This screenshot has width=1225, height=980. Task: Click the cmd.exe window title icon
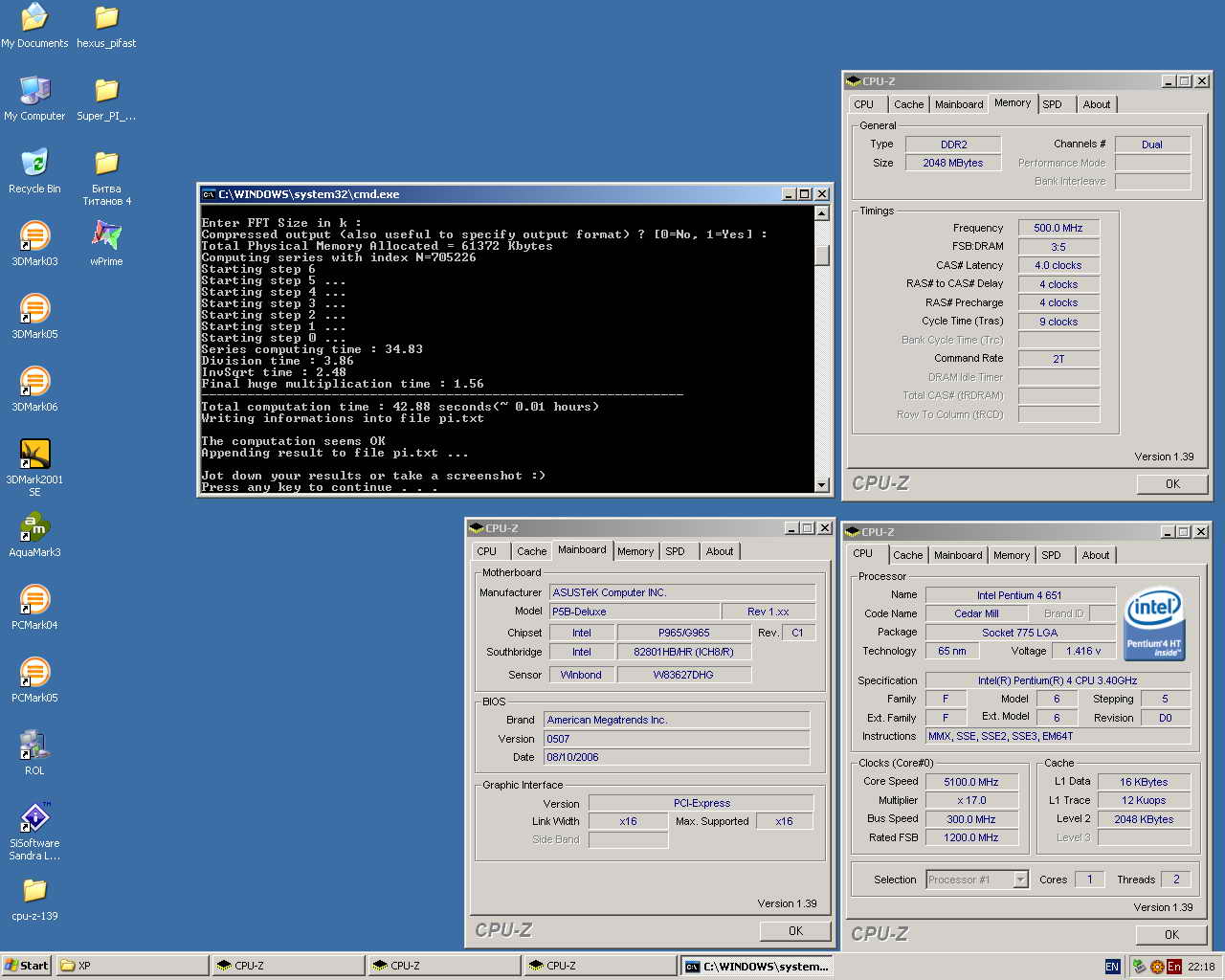pos(209,194)
